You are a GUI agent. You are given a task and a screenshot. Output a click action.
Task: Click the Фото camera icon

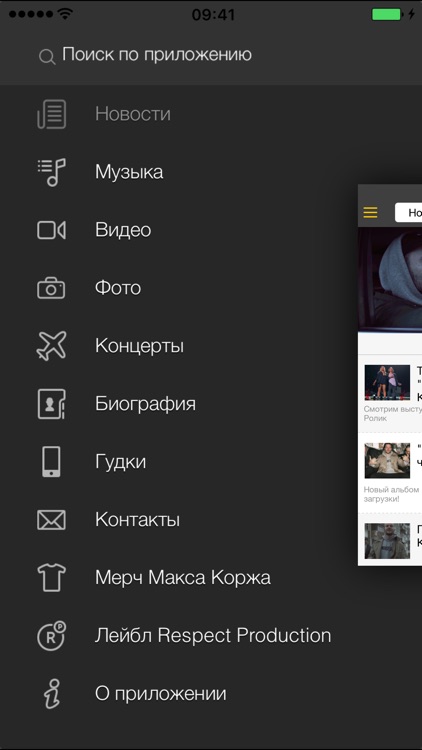(51, 288)
